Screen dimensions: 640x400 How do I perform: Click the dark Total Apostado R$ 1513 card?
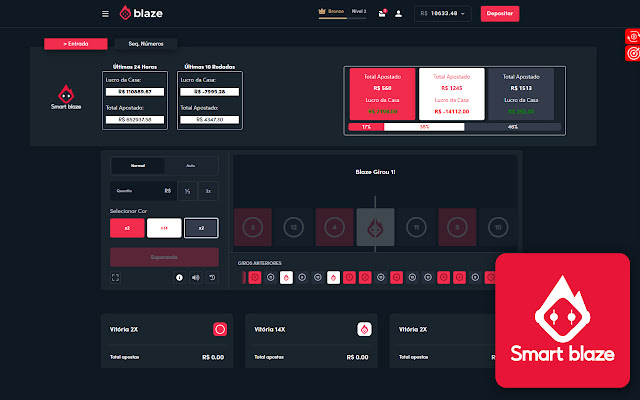521,94
